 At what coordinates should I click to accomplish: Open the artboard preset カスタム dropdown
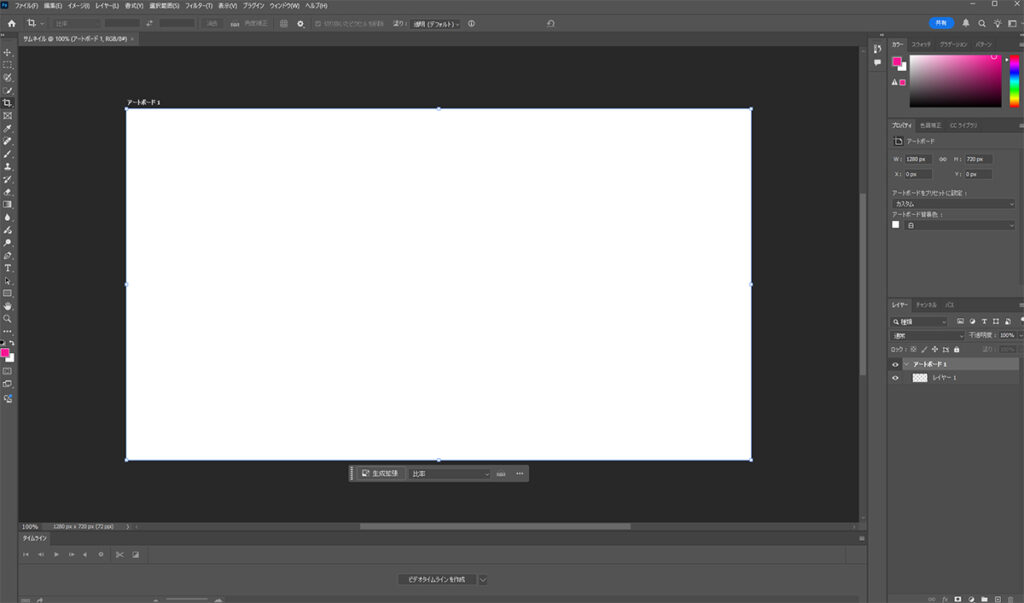pos(953,204)
